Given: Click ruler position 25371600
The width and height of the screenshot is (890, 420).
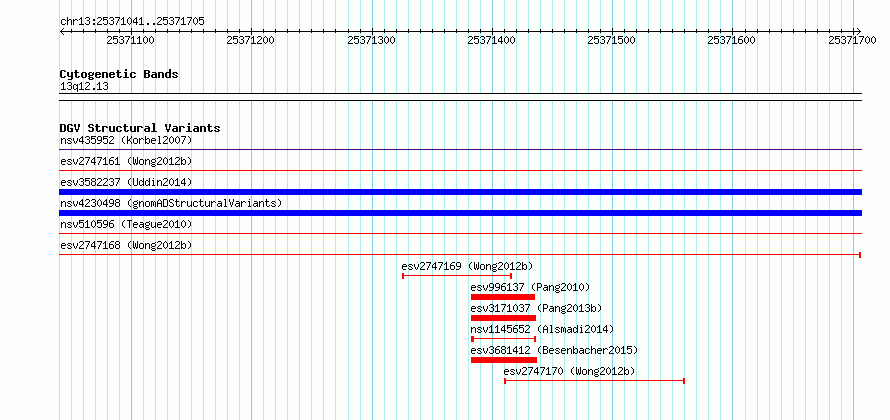Looking at the screenshot, I should [x=732, y=40].
